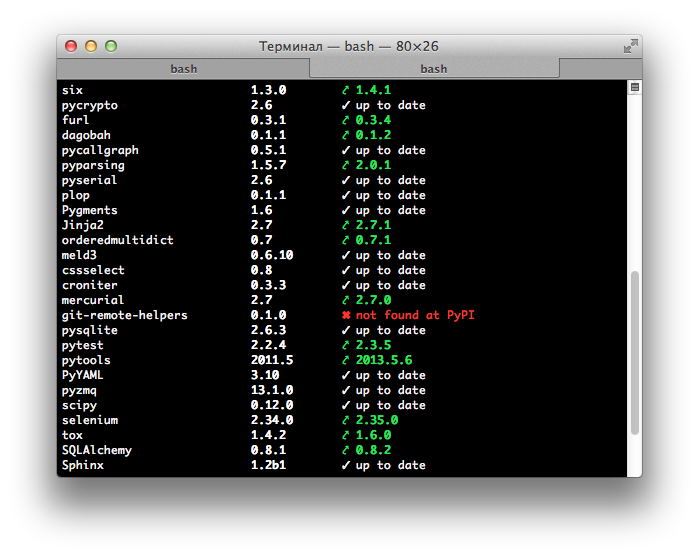Click the checkmark icon in the pysqlite row
The image size is (699, 556).
click(x=346, y=330)
